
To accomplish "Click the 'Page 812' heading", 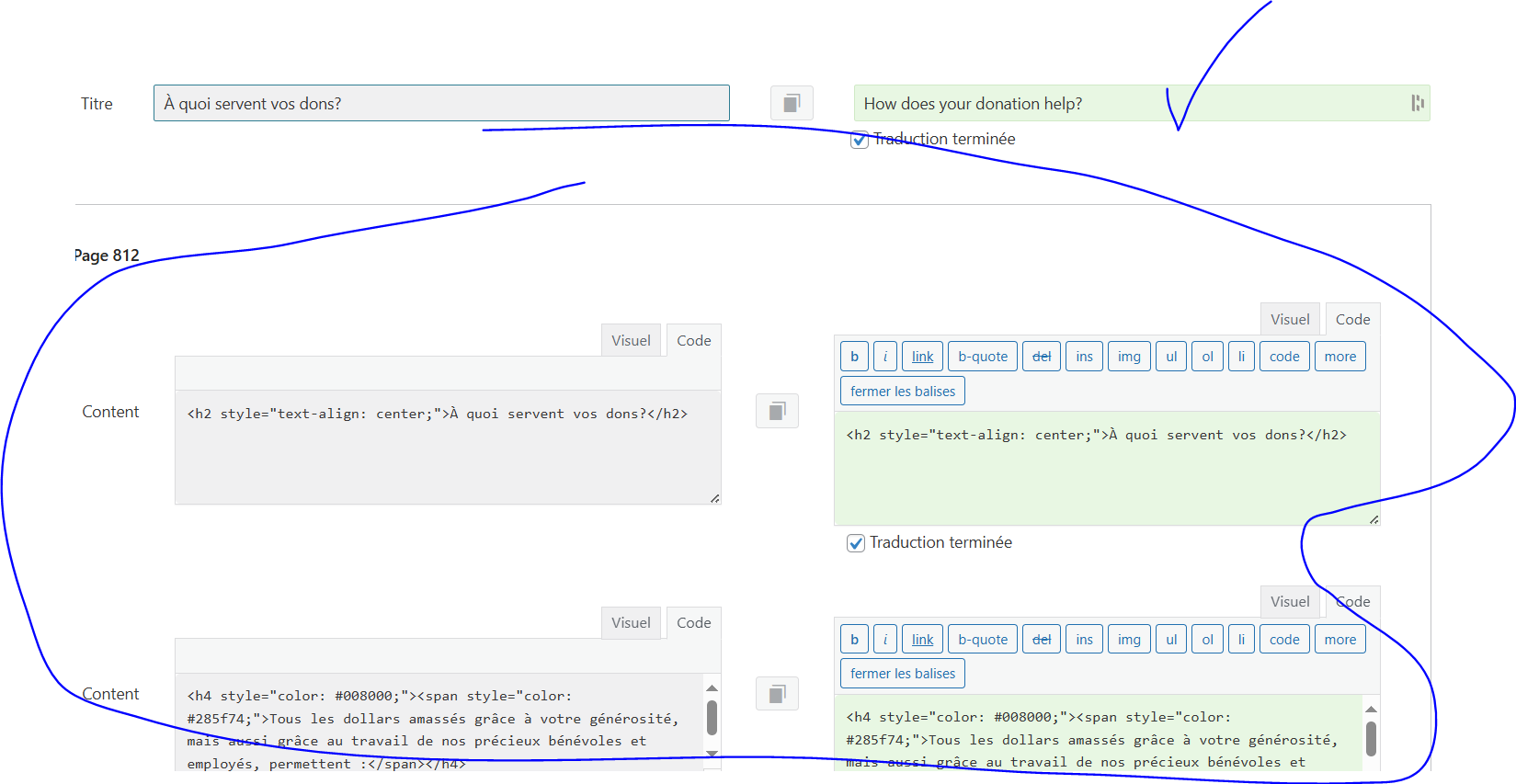I will [107, 256].
